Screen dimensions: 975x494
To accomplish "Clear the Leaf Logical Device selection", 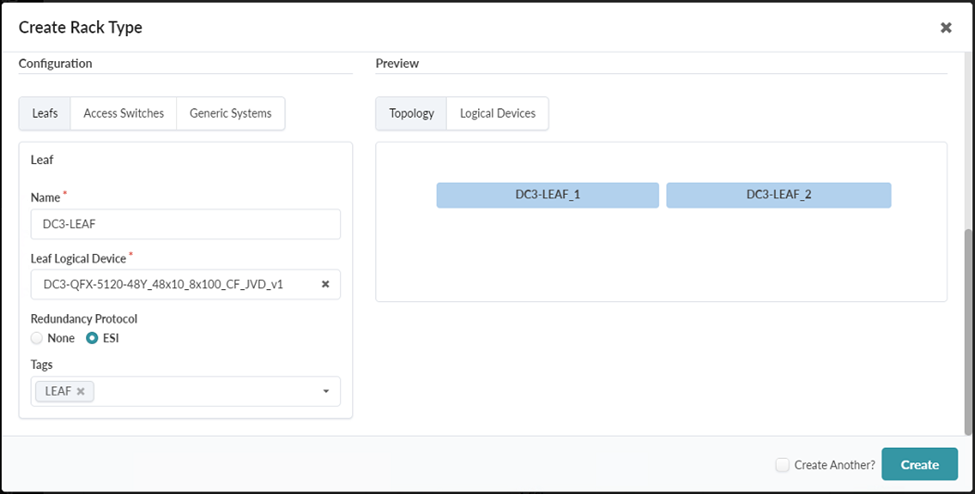I will point(325,284).
